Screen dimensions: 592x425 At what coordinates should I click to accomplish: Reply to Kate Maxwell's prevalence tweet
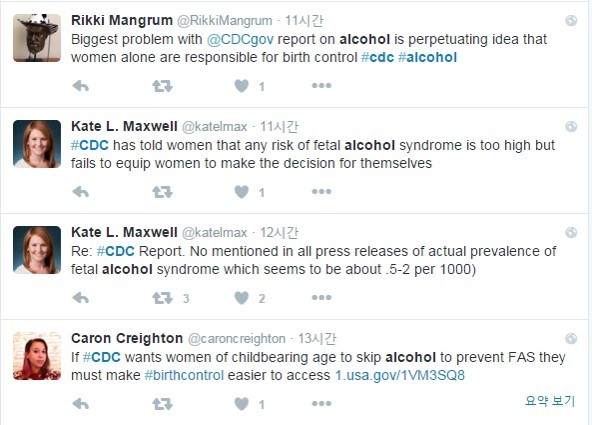coord(80,298)
